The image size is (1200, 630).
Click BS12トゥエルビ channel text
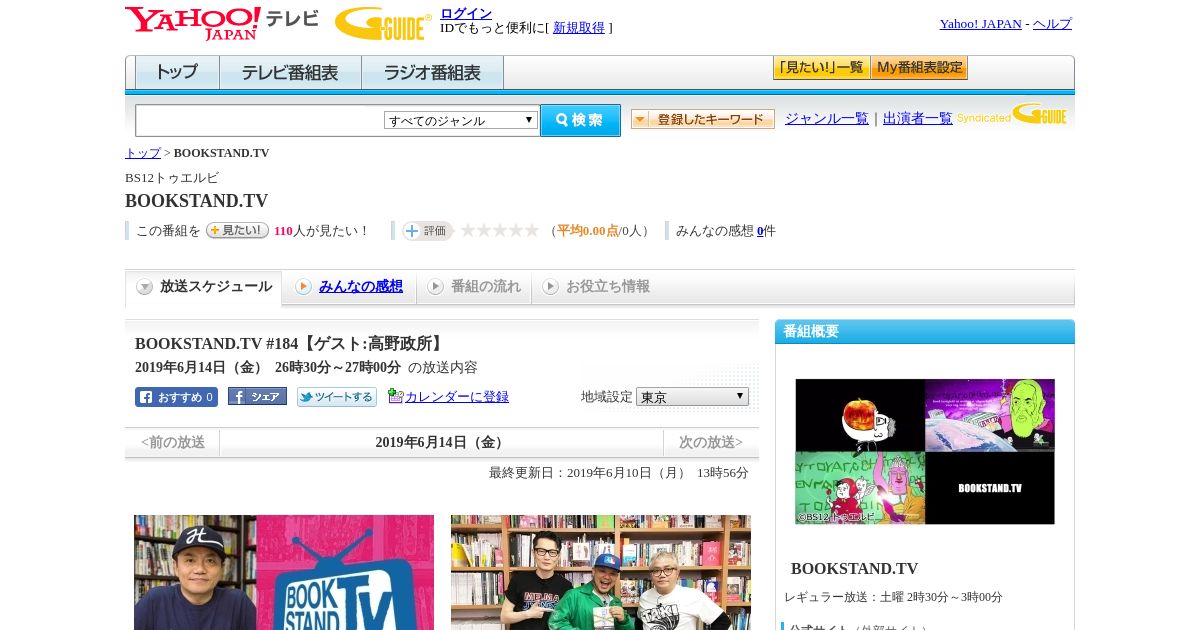172,178
